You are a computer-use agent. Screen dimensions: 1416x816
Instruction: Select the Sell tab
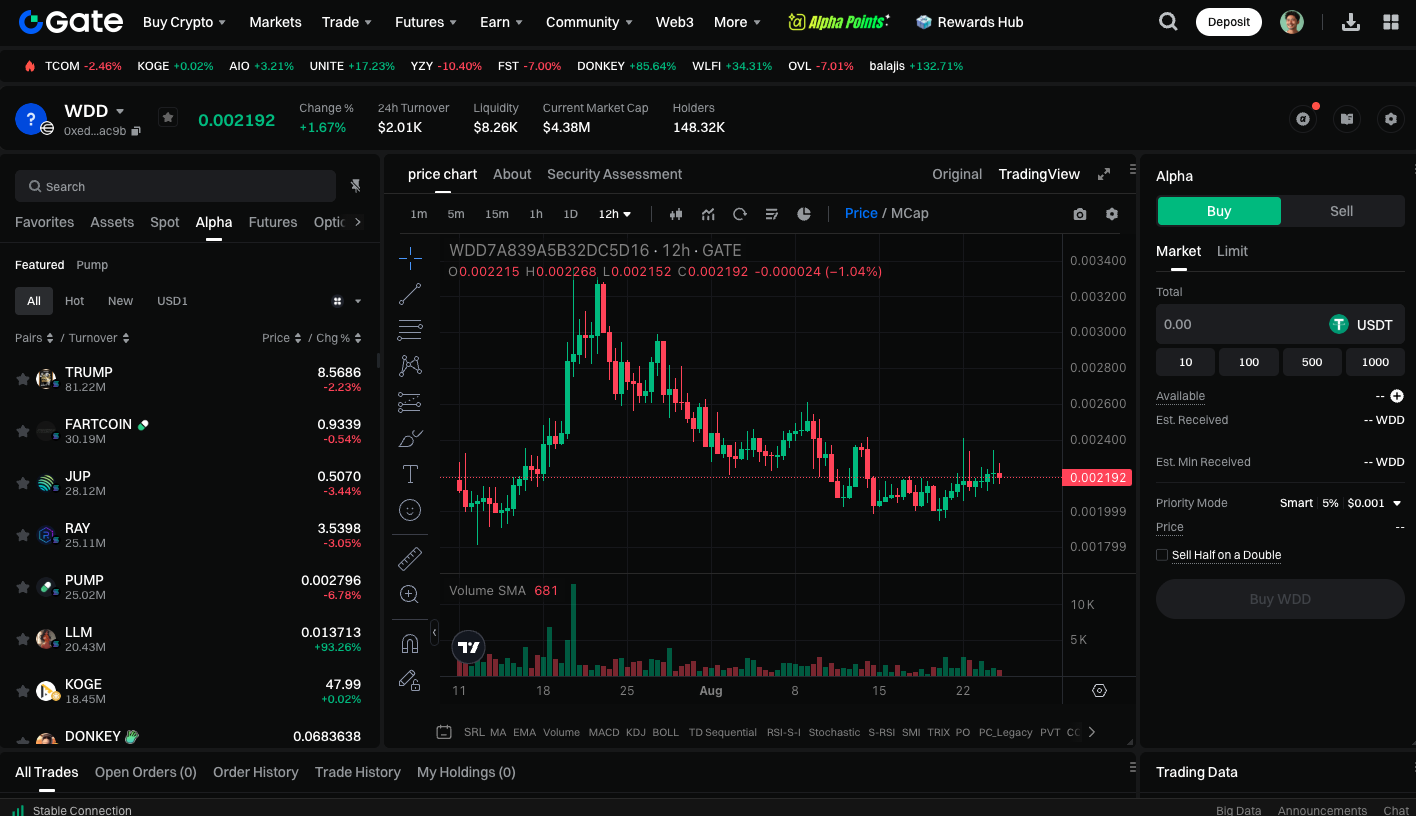[x=1342, y=211]
